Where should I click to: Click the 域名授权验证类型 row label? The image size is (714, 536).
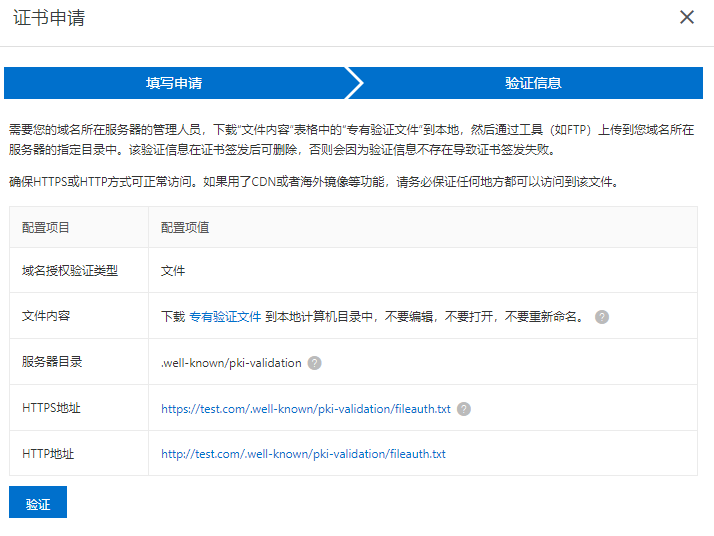click(70, 271)
